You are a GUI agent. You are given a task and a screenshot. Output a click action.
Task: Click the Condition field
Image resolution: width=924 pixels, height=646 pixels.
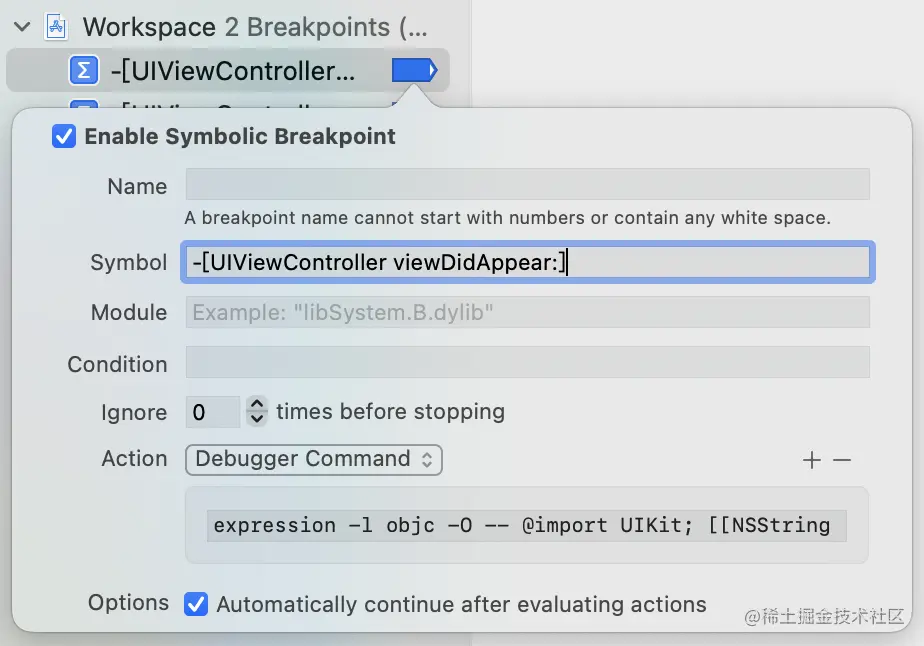tap(527, 362)
